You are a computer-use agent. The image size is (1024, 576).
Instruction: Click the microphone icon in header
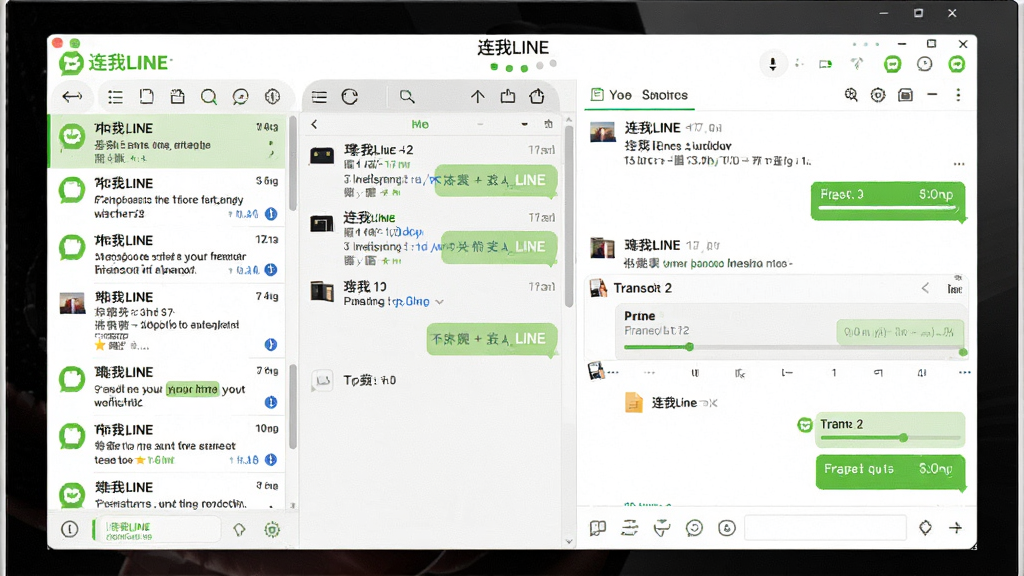773,64
